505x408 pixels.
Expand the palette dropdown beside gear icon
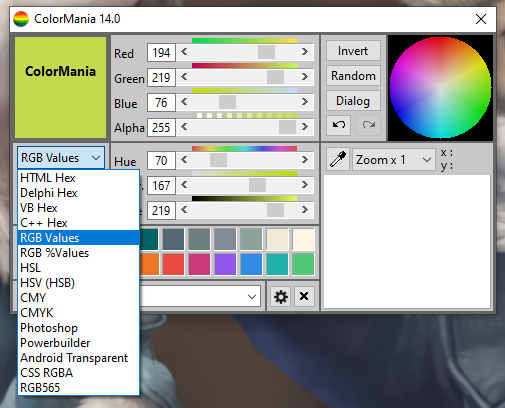200,296
